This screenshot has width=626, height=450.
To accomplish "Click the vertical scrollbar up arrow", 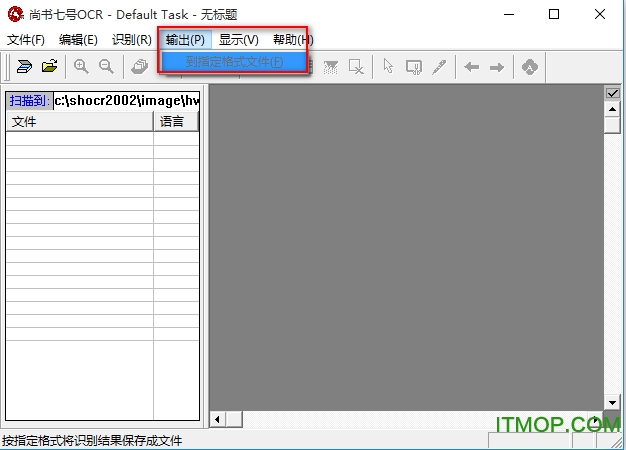I will pyautogui.click(x=613, y=109).
